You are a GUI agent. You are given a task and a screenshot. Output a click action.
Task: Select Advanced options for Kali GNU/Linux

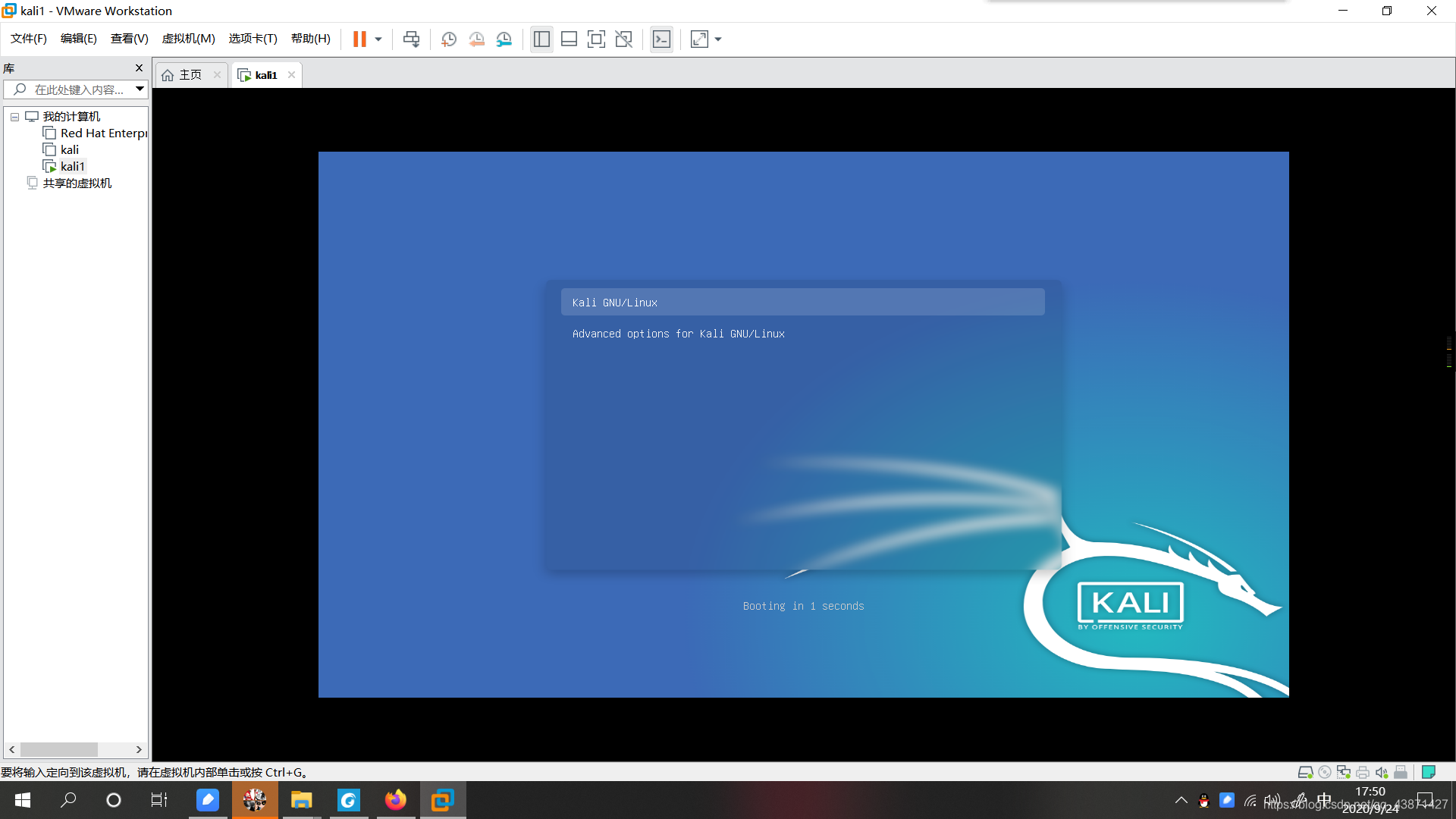click(x=678, y=334)
